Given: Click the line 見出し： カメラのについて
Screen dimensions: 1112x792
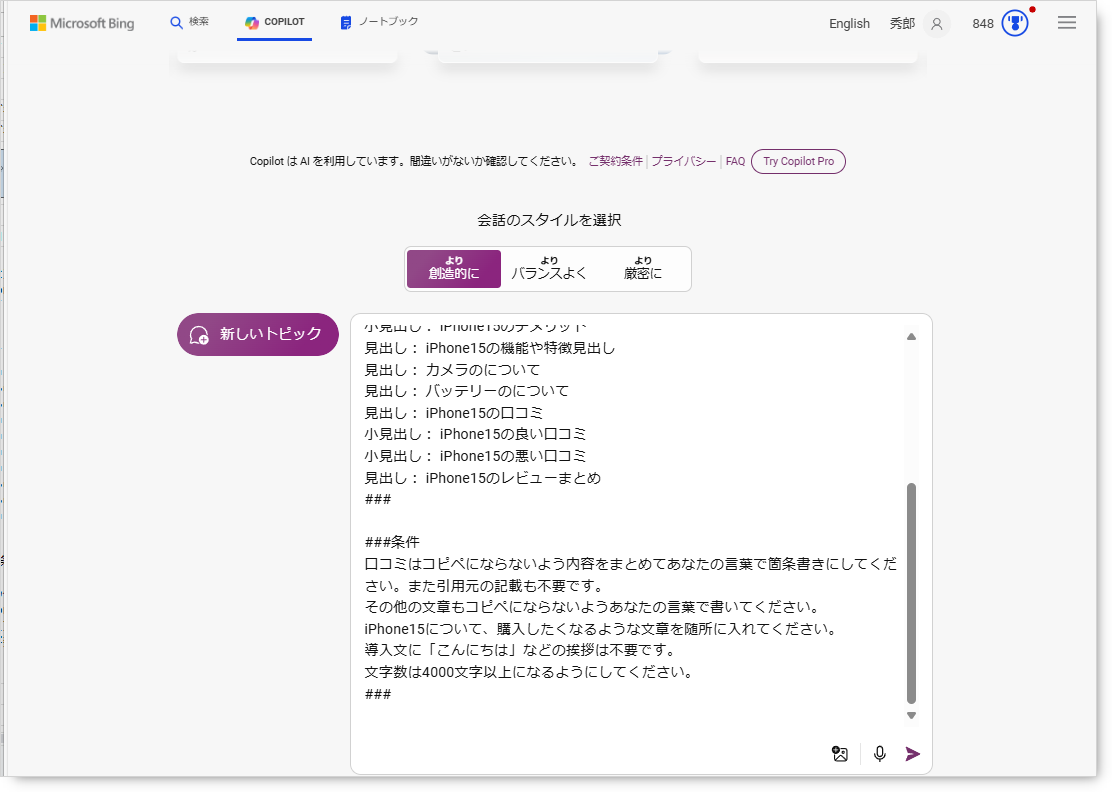Looking at the screenshot, I should (x=452, y=370).
